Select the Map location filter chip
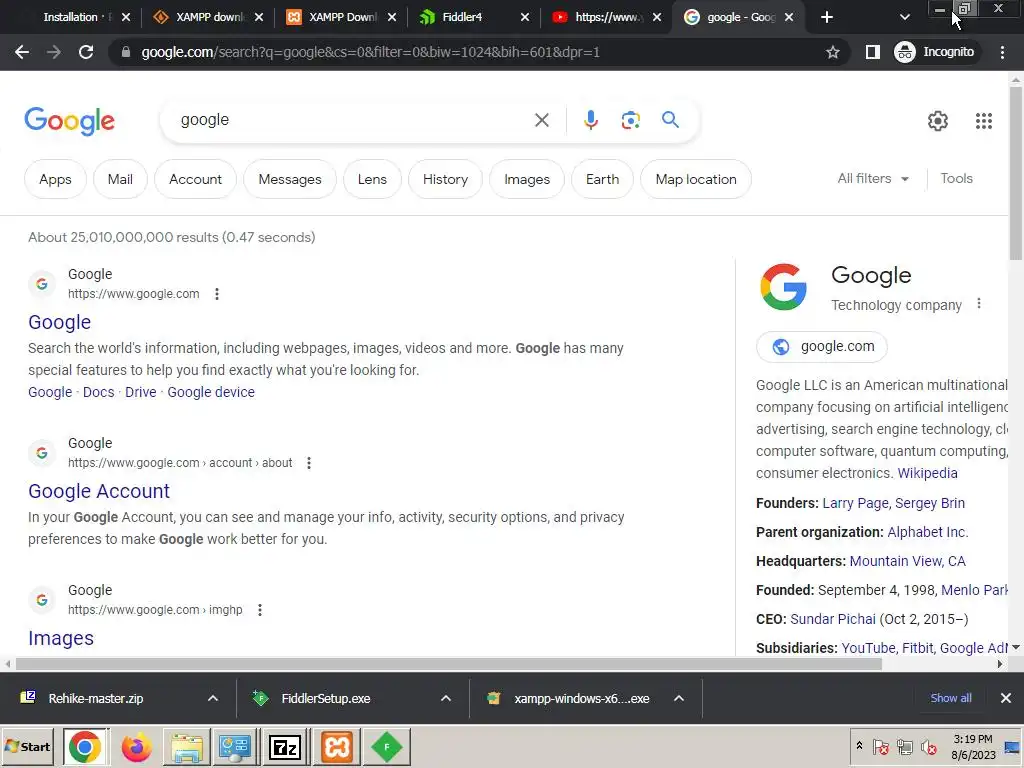Viewport: 1024px width, 768px height. [x=696, y=179]
